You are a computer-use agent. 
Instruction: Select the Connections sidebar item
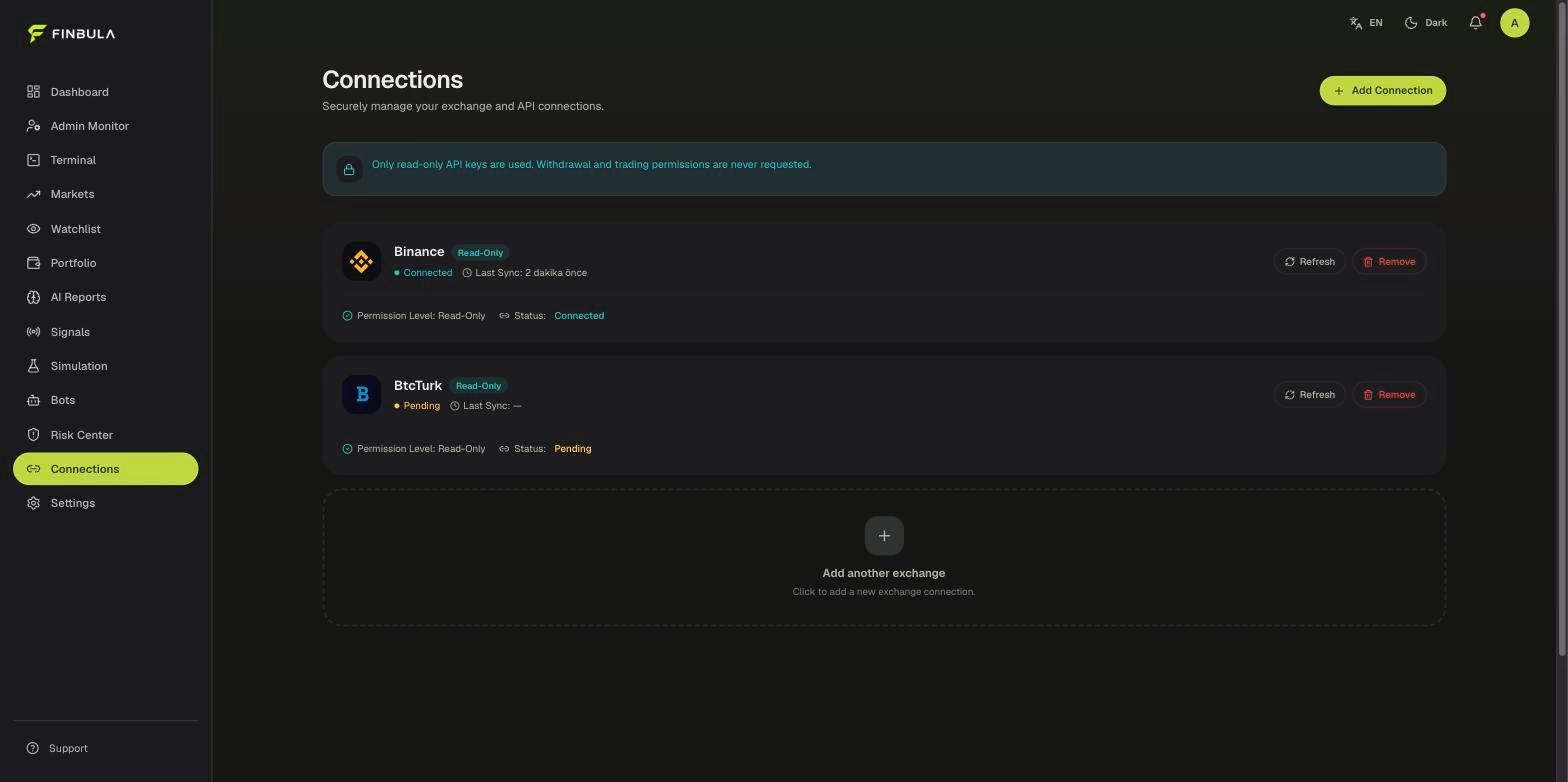105,469
